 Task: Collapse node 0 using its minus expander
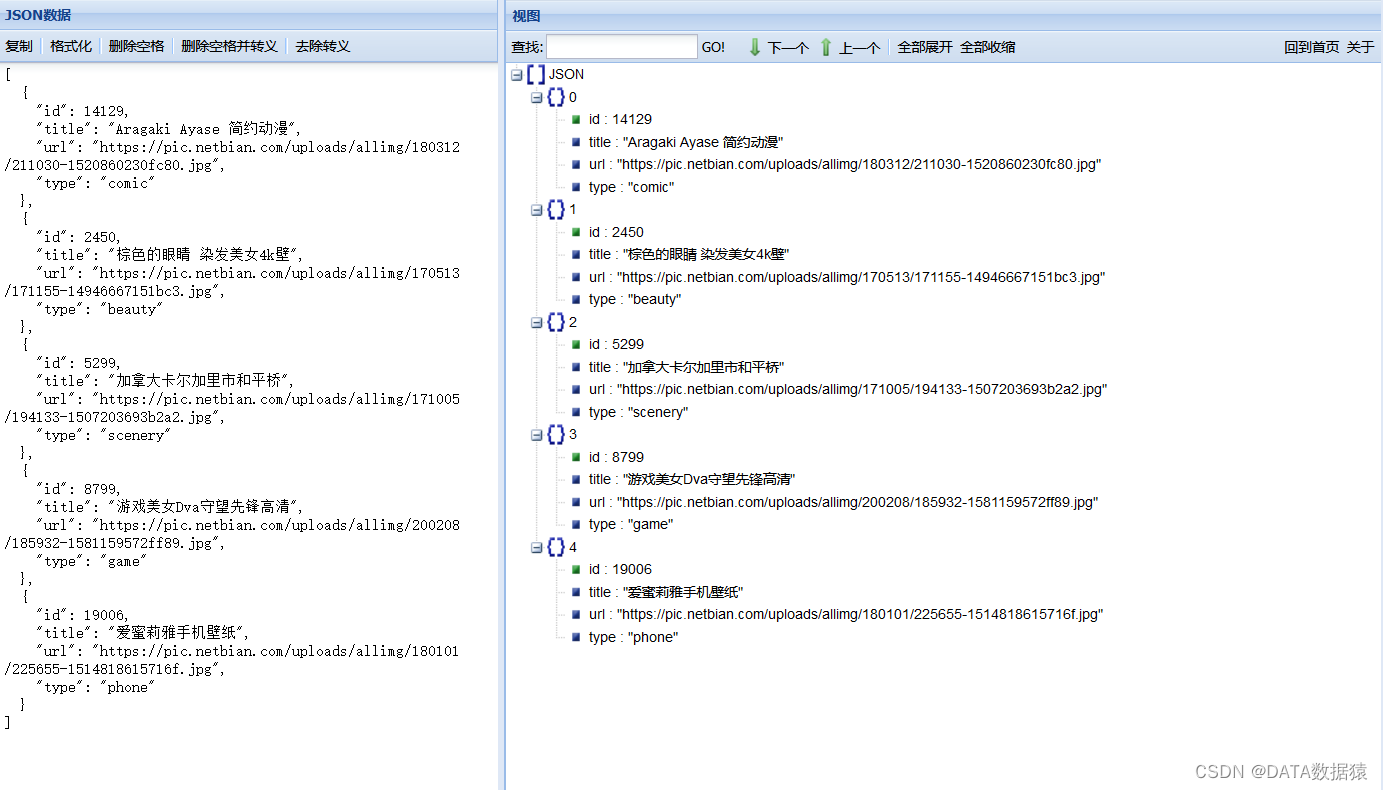tap(536, 97)
